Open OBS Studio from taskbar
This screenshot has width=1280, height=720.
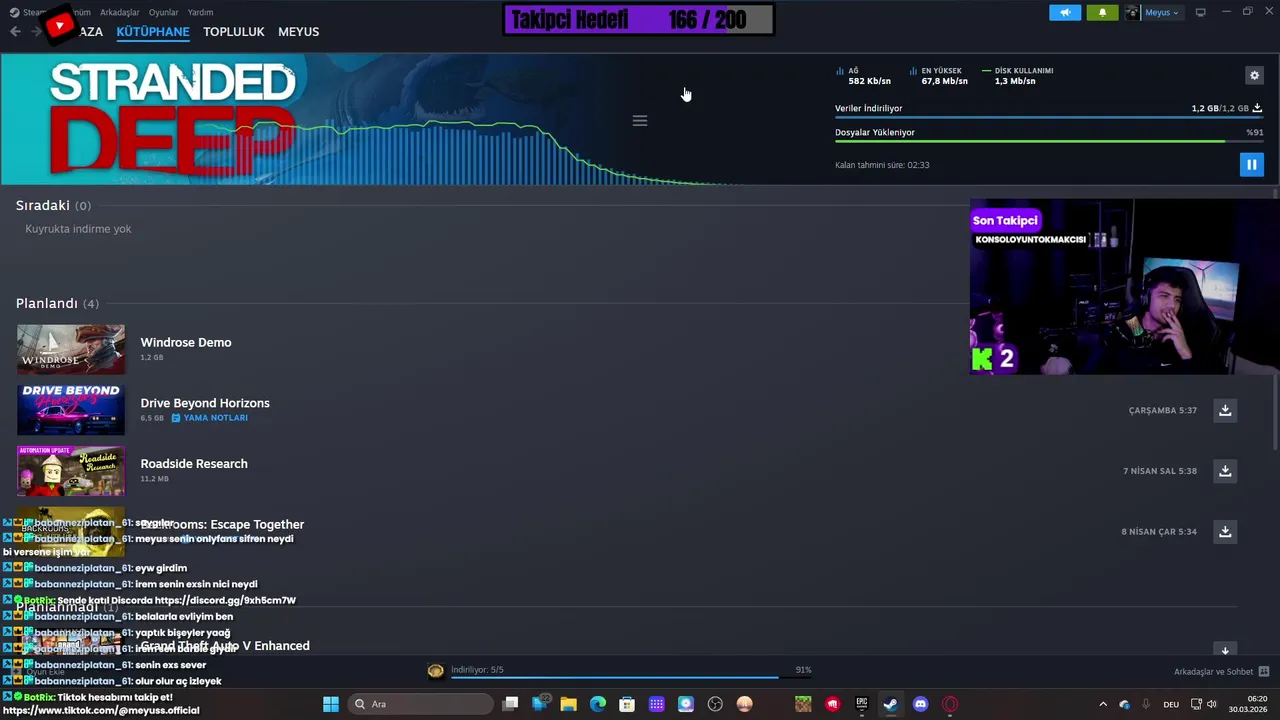coord(715,704)
